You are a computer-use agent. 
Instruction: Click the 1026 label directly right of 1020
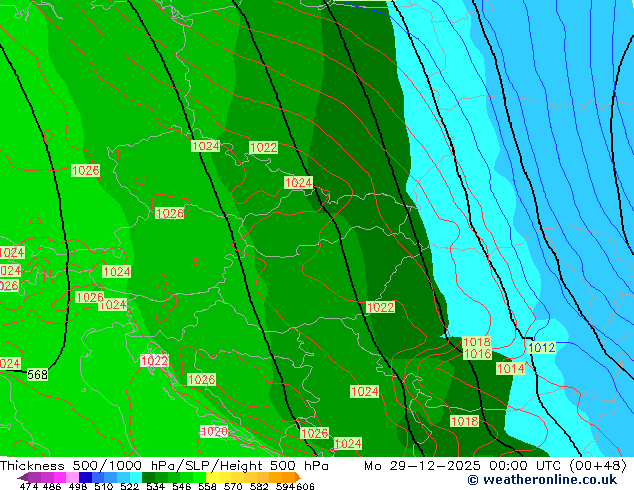pos(314,433)
